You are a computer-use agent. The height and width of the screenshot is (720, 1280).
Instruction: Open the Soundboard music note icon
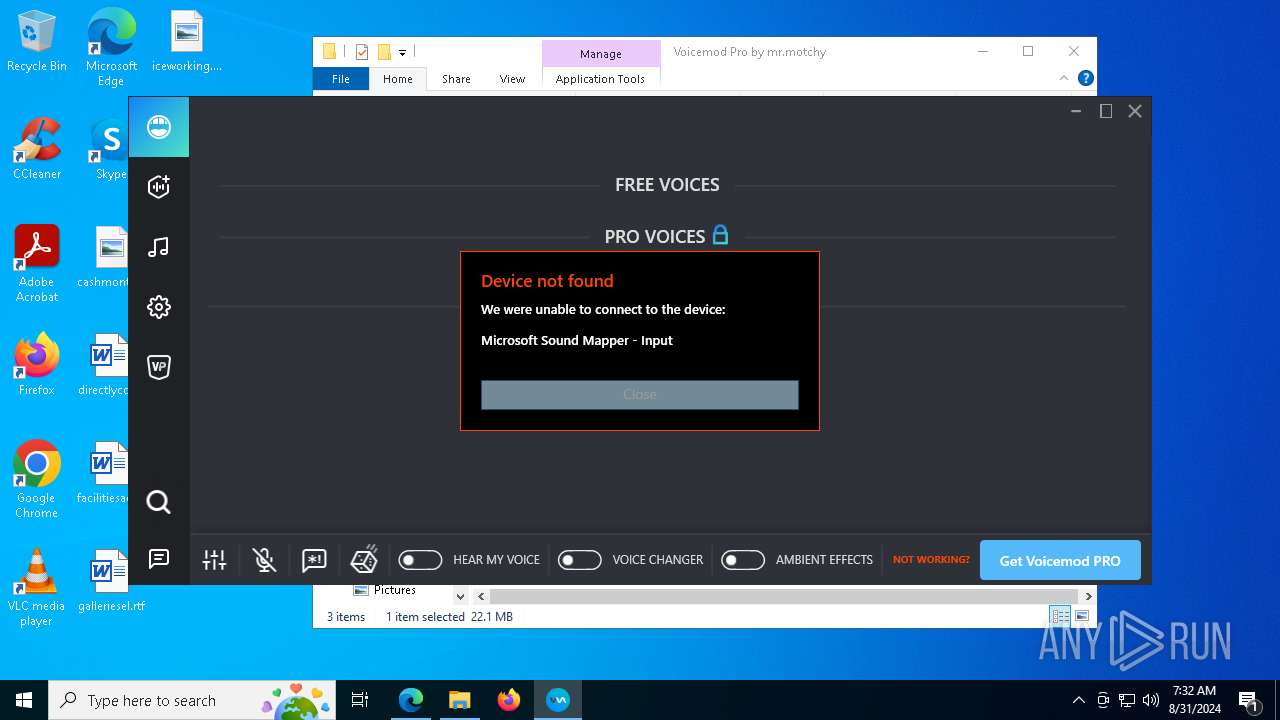click(159, 247)
